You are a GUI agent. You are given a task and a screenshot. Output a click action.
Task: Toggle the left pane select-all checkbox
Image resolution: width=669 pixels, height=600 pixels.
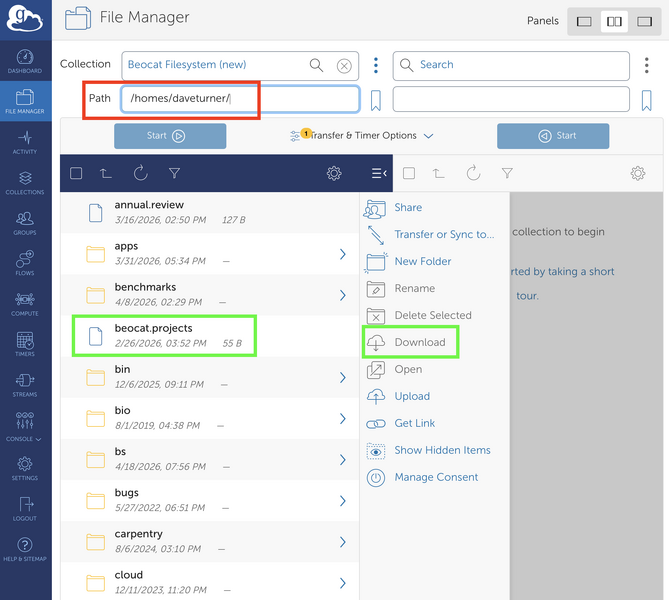(76, 173)
